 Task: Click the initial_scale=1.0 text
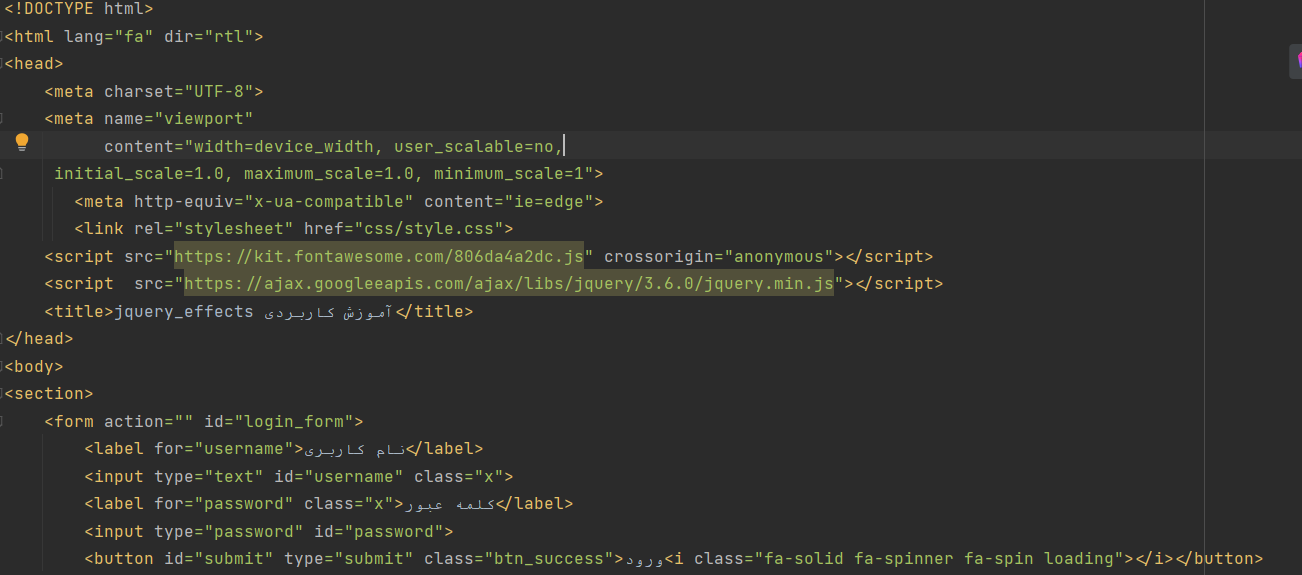click(x=139, y=174)
